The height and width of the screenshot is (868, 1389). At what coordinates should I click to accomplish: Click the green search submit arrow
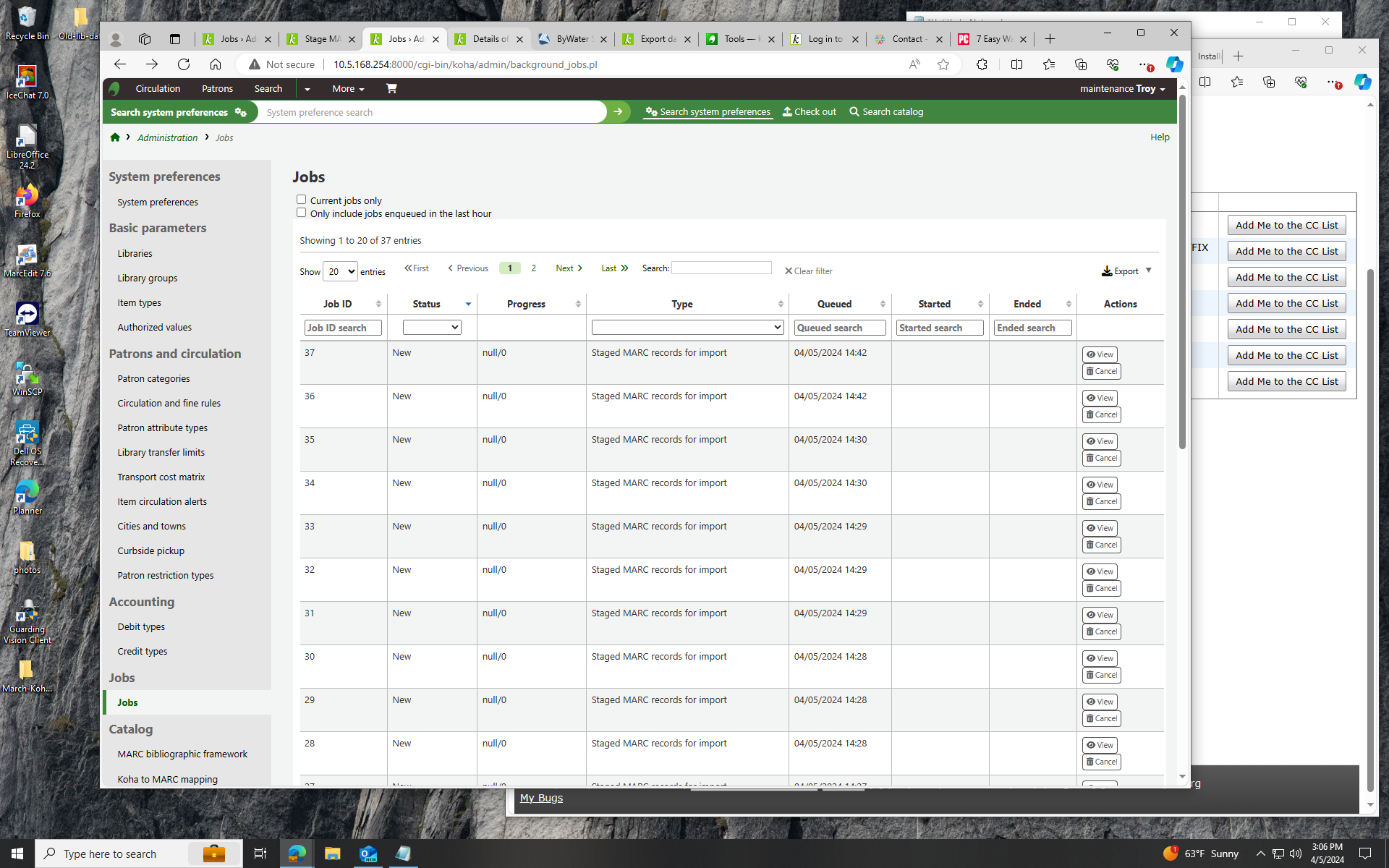618,112
